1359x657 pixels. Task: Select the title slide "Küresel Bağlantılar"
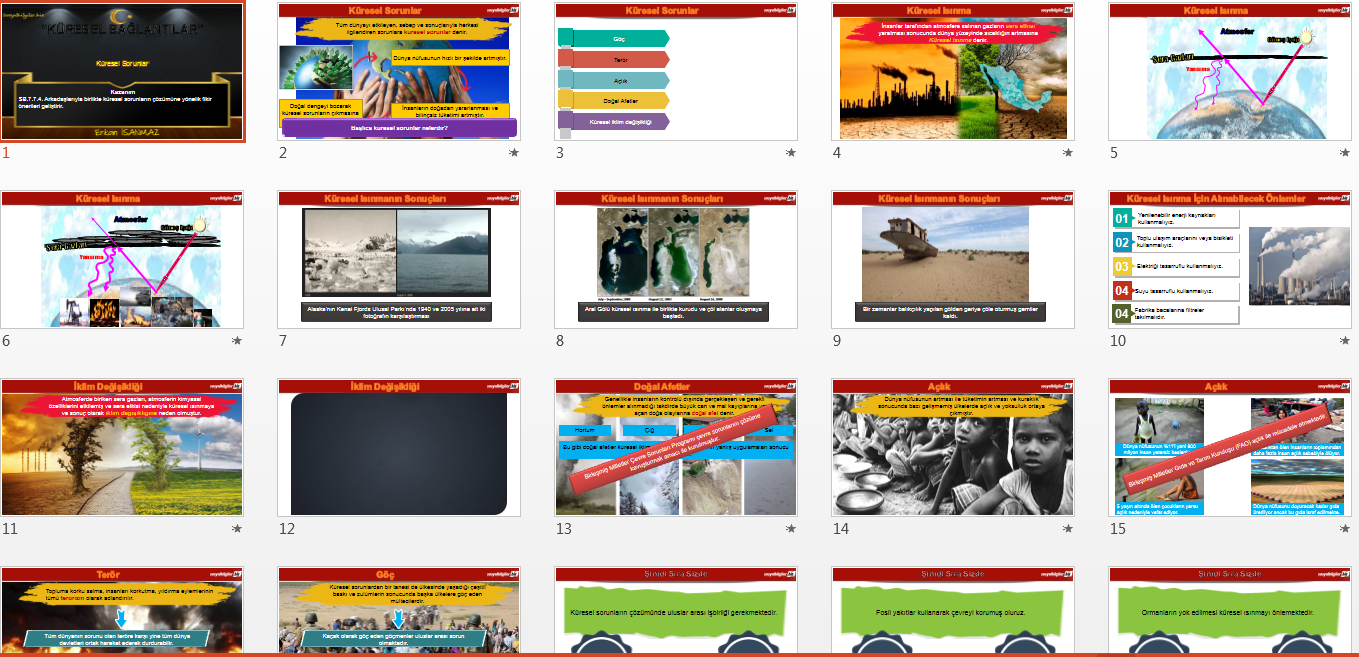[122, 72]
